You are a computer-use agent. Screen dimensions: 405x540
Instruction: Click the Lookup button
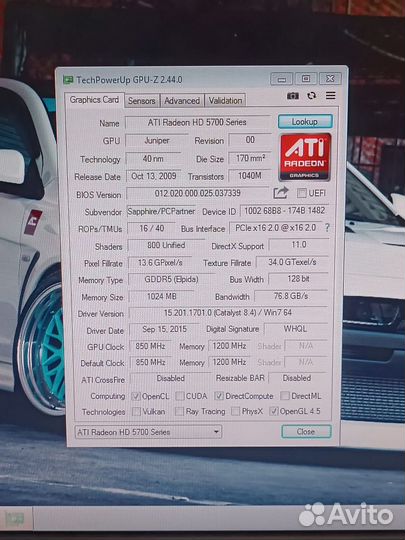tap(305, 122)
